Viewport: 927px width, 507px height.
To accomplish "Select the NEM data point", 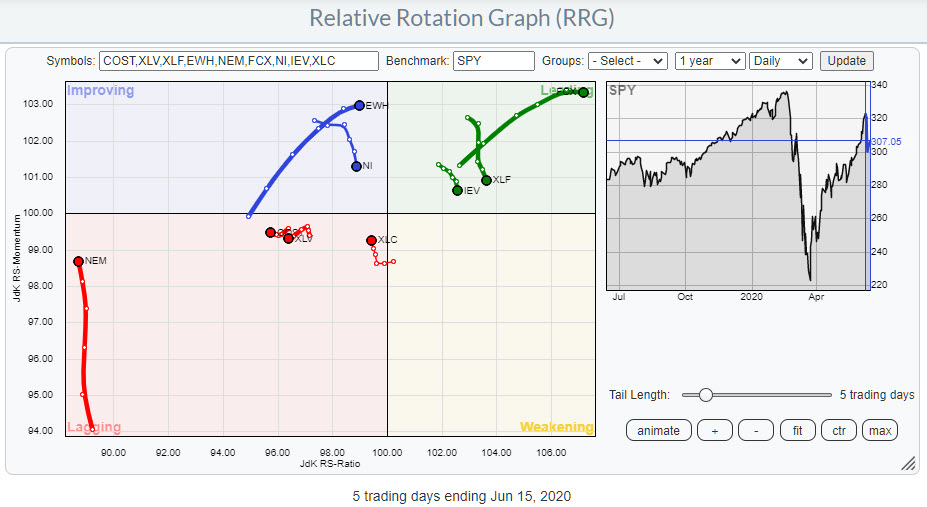I will pos(78,261).
